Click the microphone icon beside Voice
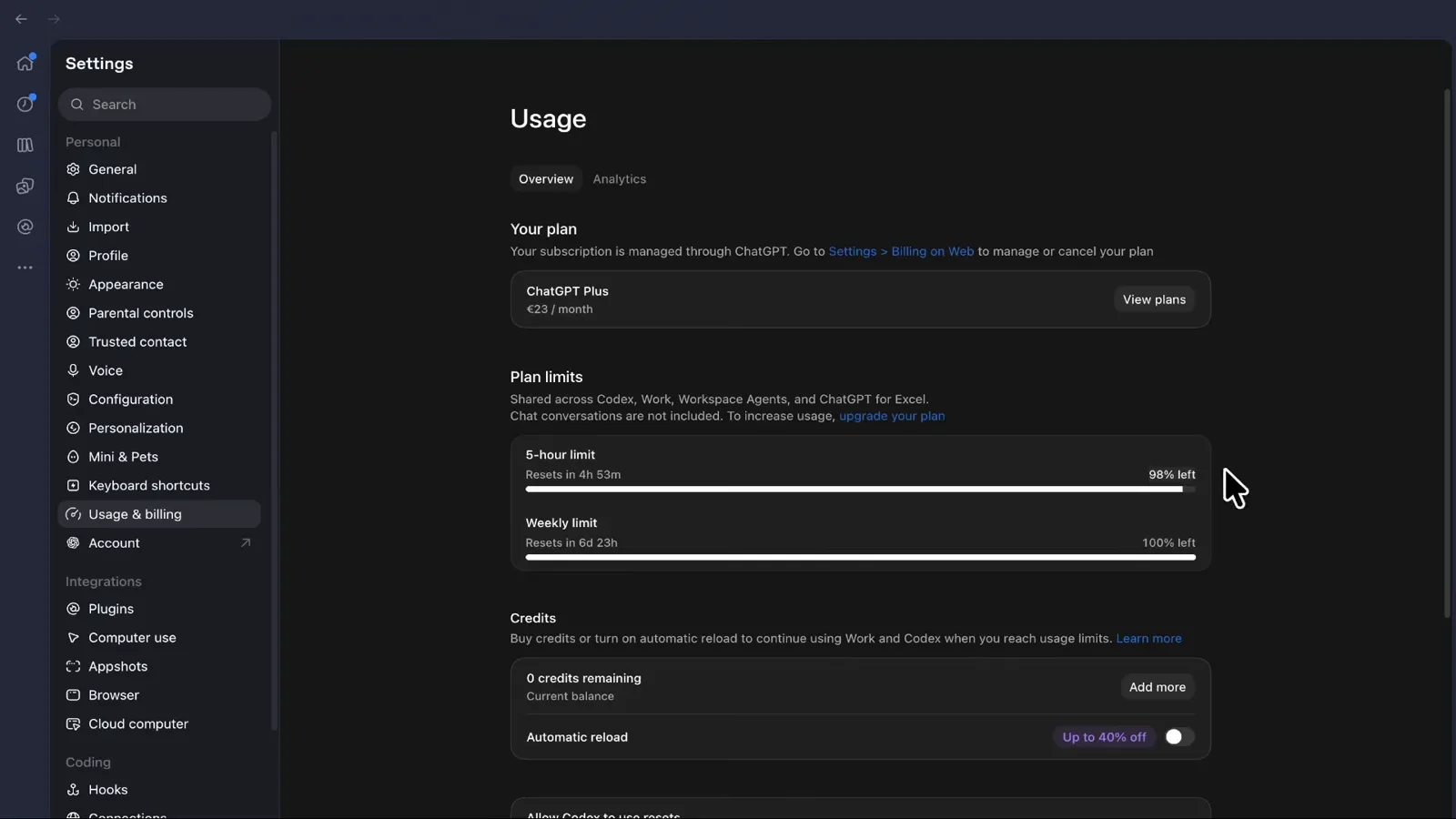Screen dimensions: 1456x819 (x=74, y=370)
